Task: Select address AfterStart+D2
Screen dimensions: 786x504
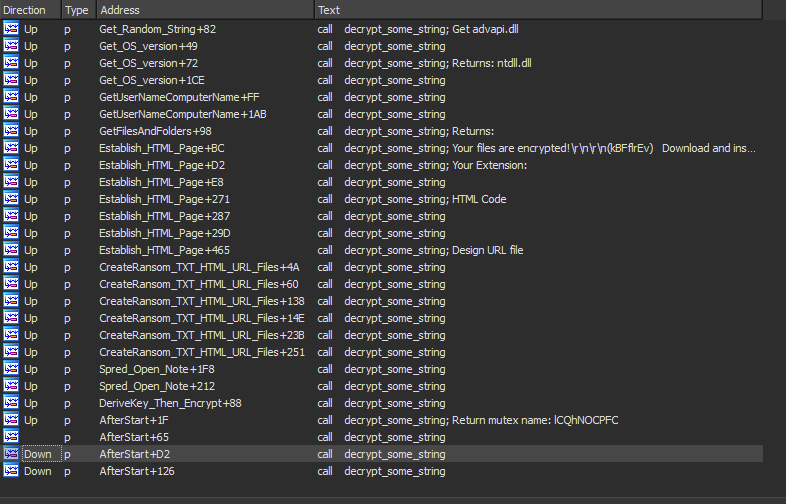Action: pyautogui.click(x=134, y=454)
